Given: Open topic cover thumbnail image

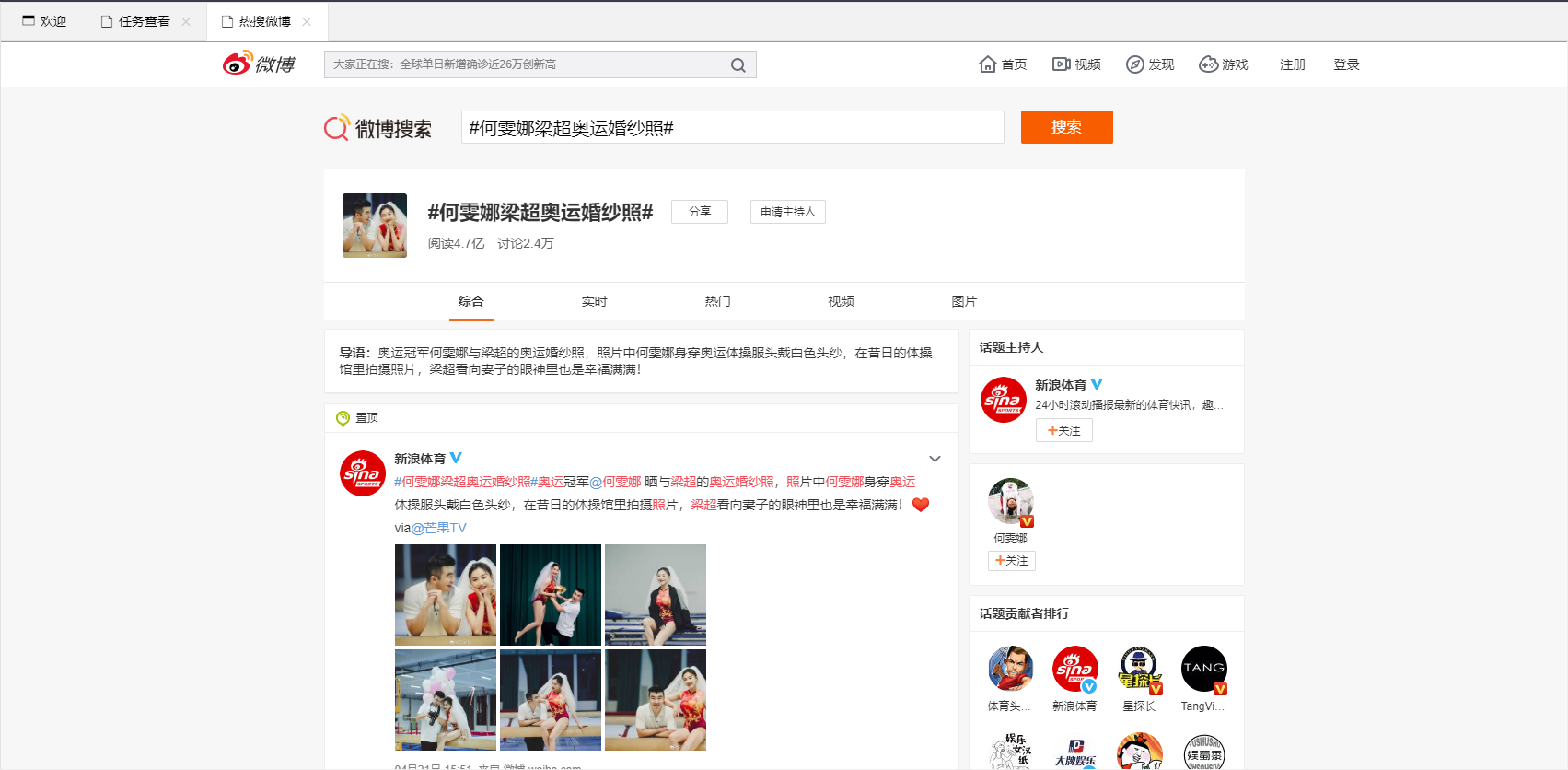Looking at the screenshot, I should pyautogui.click(x=375, y=226).
